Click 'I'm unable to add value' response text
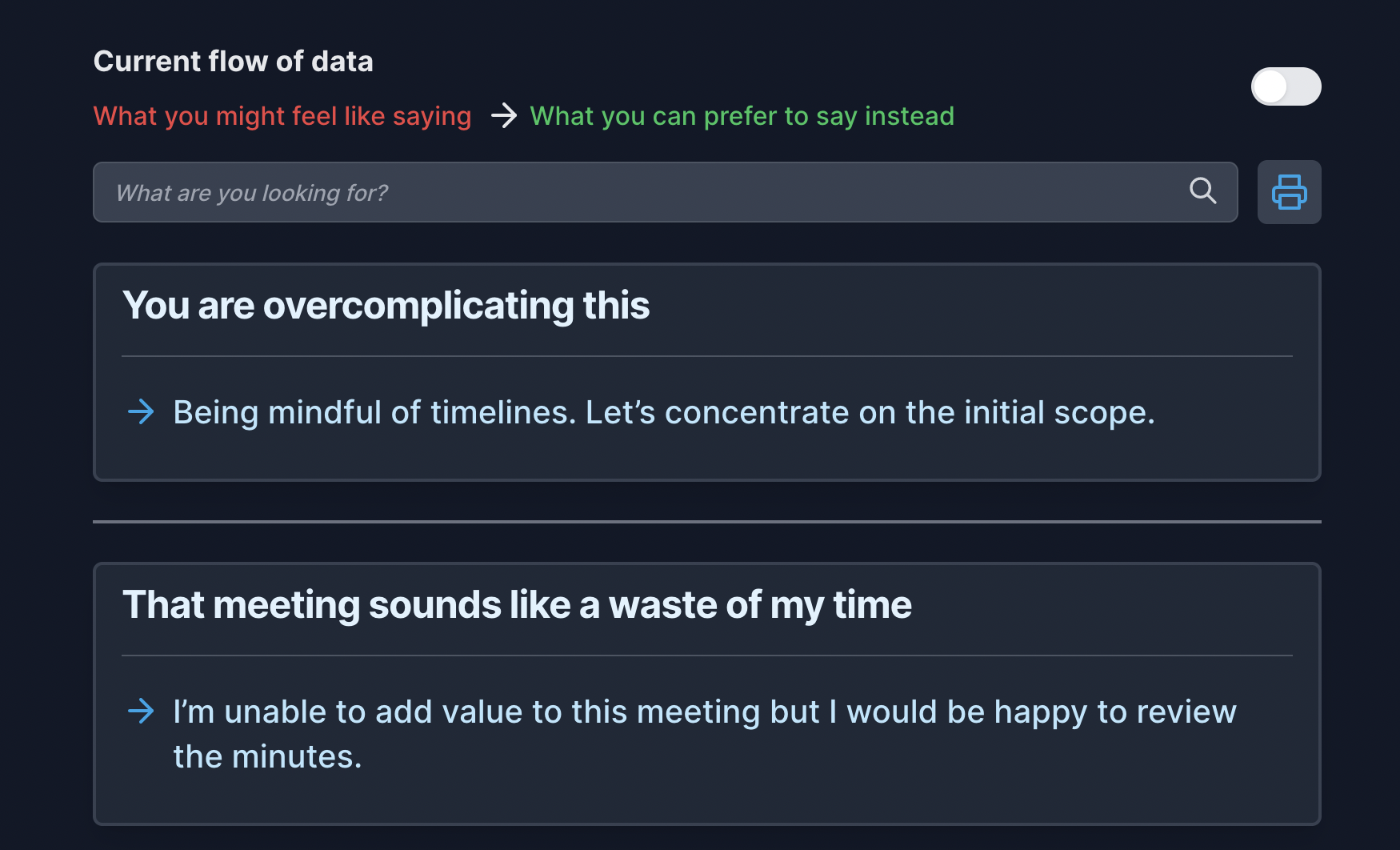Image resolution: width=1400 pixels, height=850 pixels. point(705,734)
